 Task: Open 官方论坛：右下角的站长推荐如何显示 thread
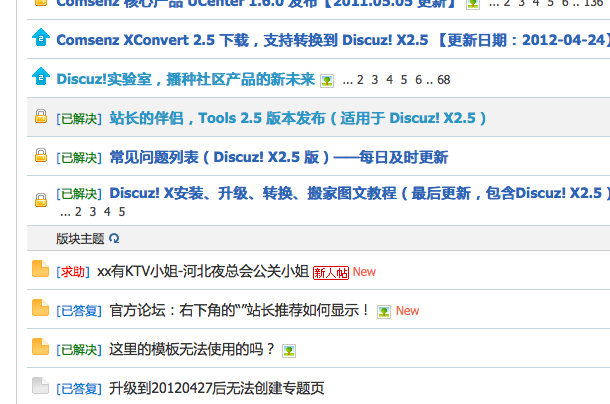click(x=239, y=310)
